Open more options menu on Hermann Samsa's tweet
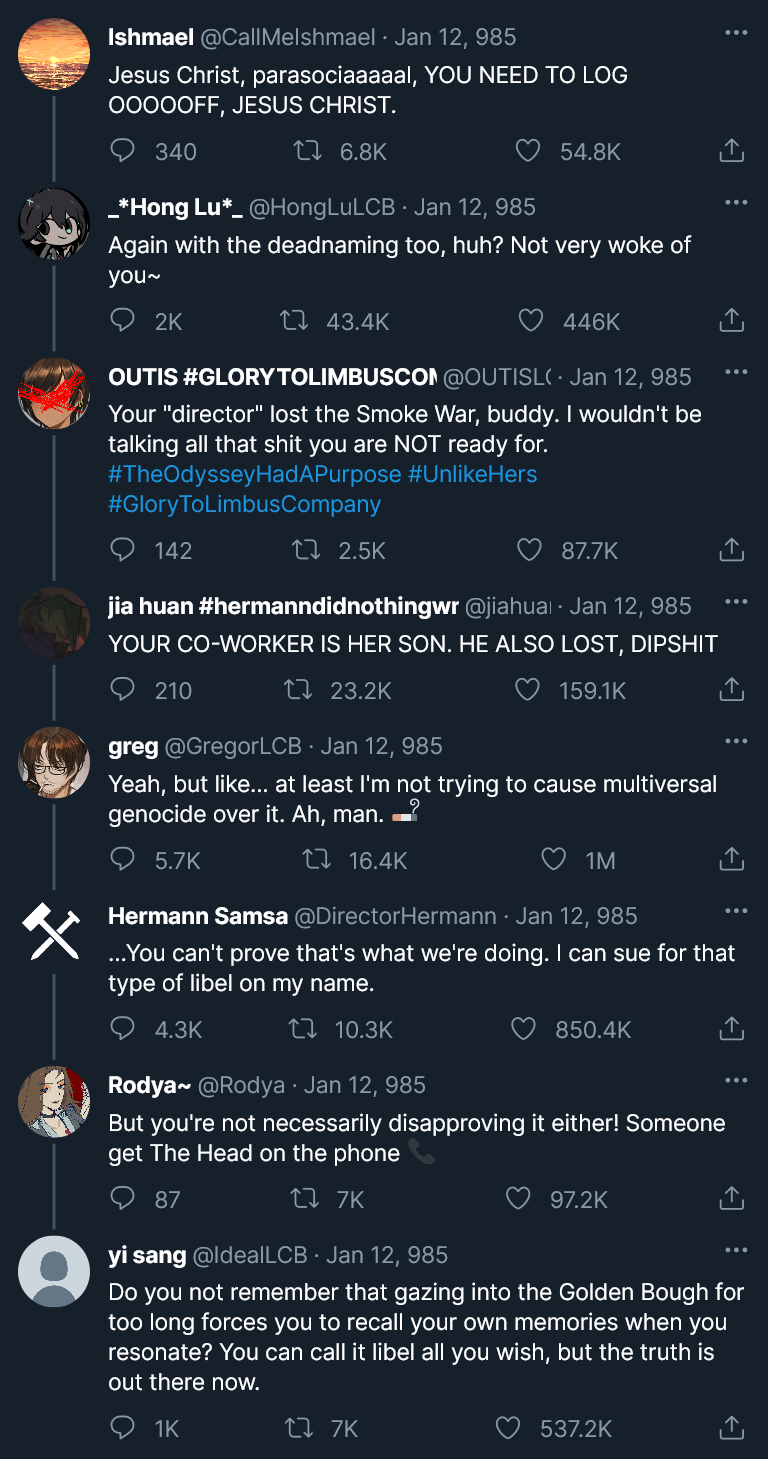The width and height of the screenshot is (768, 1459). [736, 912]
